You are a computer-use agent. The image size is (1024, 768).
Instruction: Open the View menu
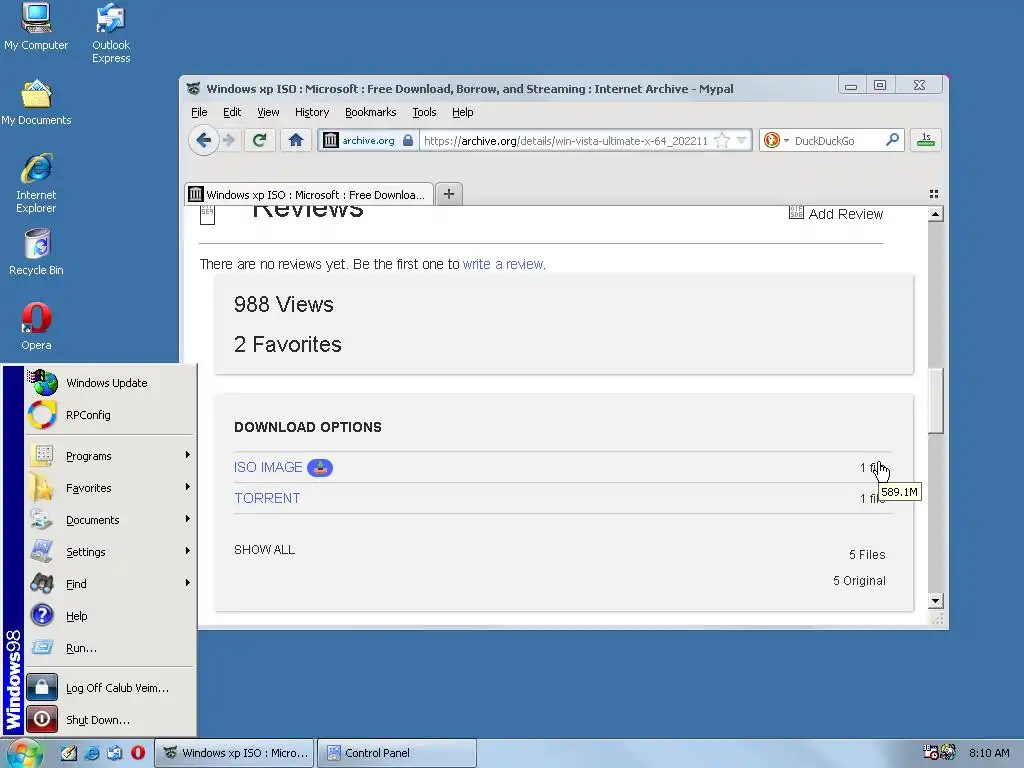click(268, 112)
